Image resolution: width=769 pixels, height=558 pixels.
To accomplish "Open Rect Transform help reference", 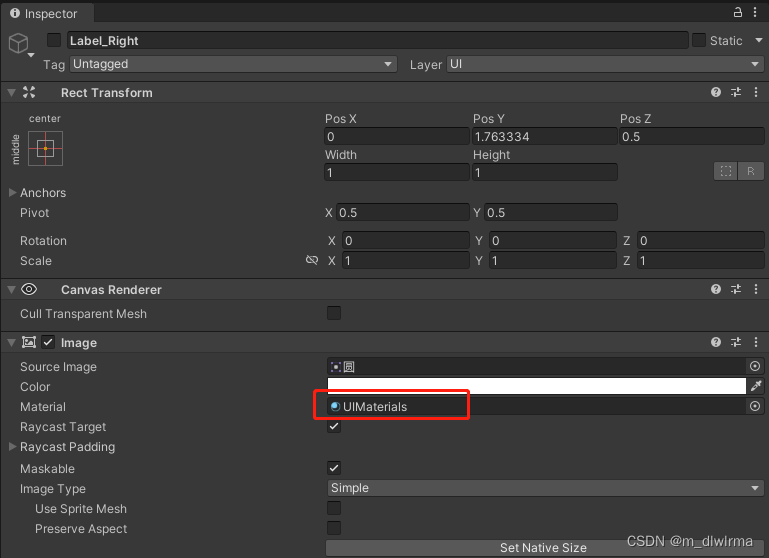I will 716,92.
